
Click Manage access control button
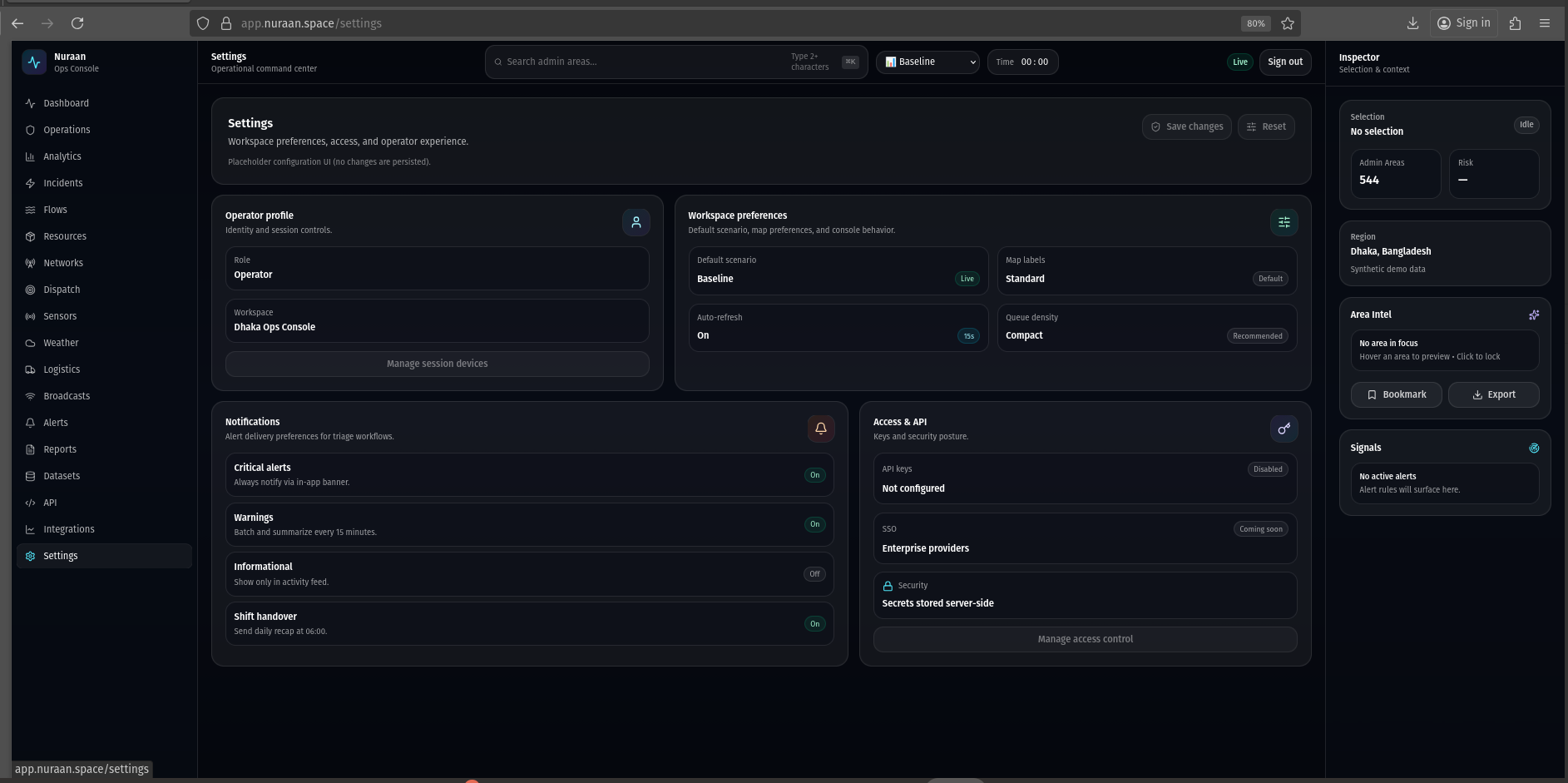coord(1085,639)
